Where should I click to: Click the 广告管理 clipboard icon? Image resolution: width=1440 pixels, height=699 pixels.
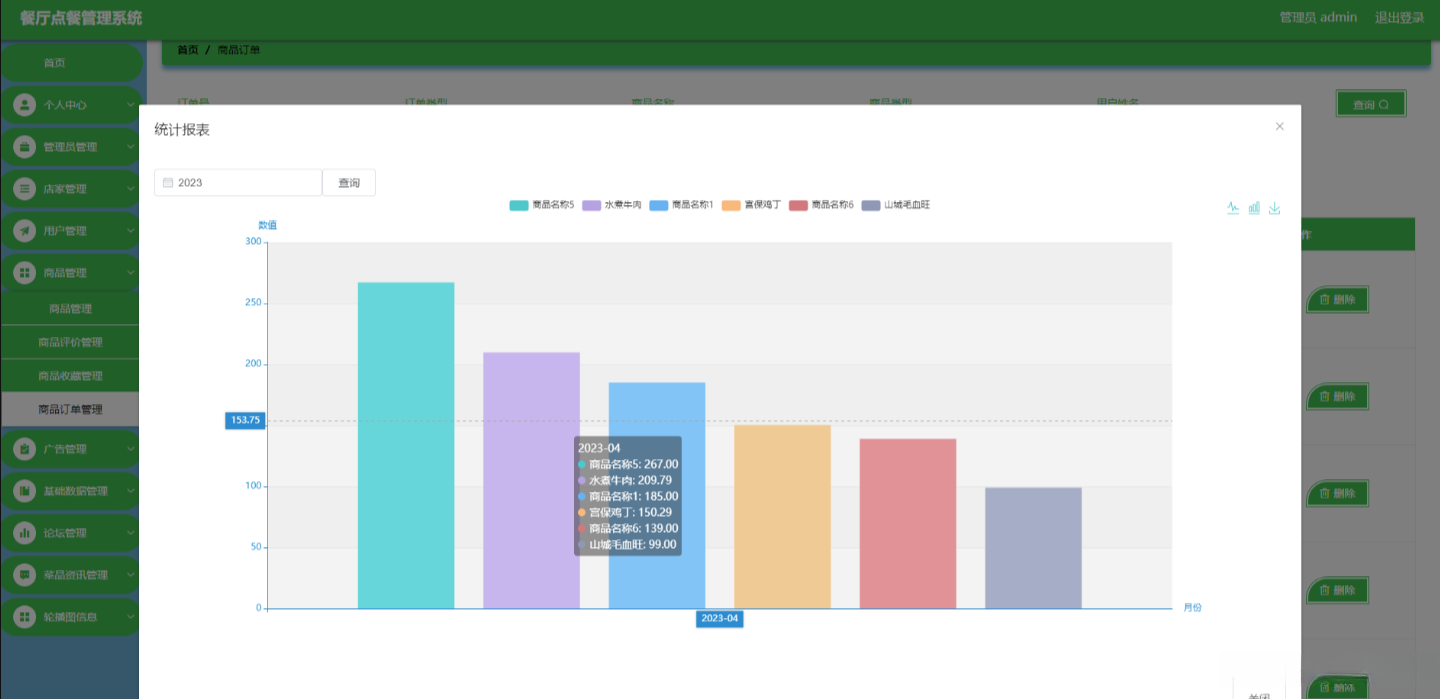(25, 449)
